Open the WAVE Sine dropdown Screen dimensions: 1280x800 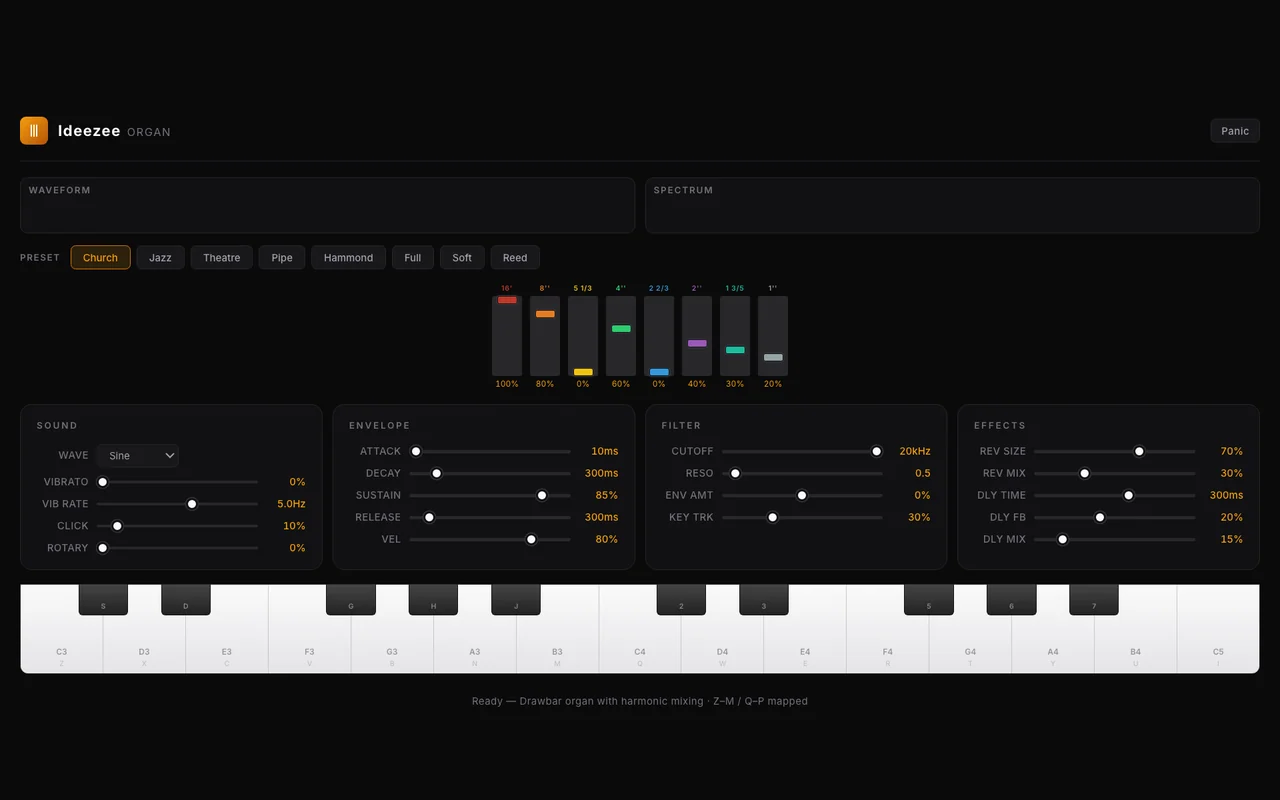pos(138,456)
